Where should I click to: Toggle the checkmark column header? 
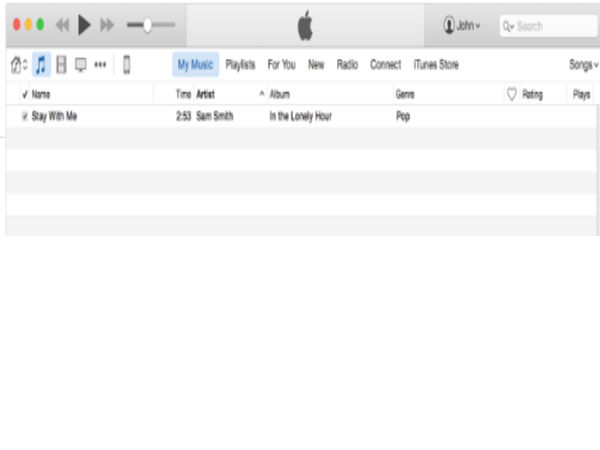point(25,94)
